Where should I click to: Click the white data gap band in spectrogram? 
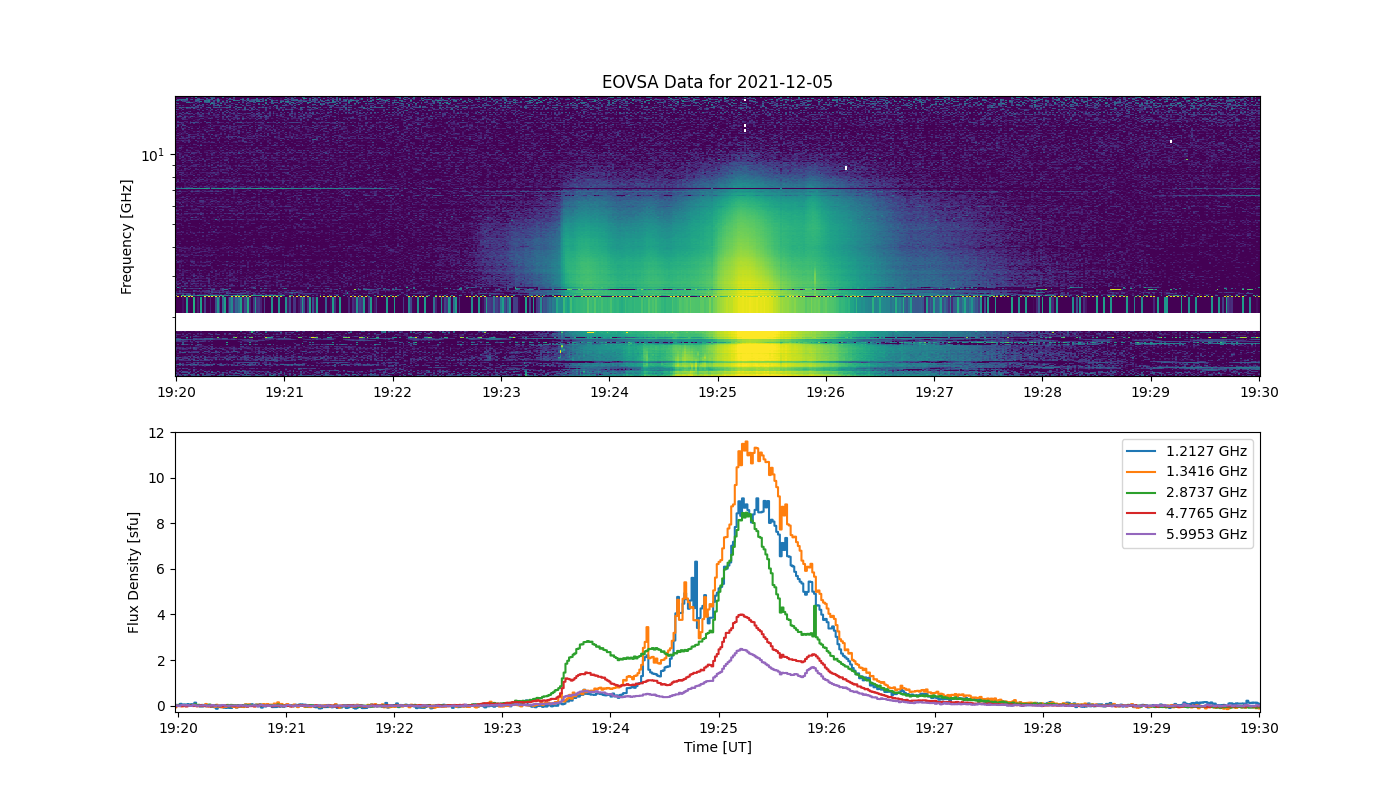tap(717, 322)
